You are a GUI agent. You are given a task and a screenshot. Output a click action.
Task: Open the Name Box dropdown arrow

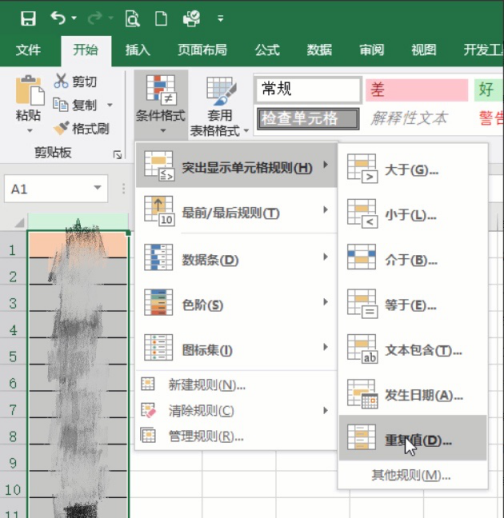97,188
